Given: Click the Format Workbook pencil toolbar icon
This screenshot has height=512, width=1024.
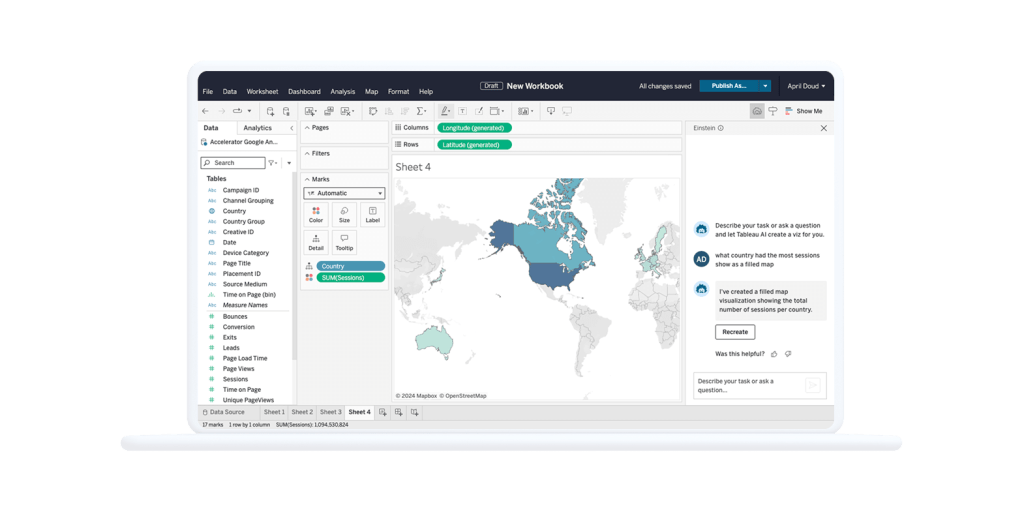Looking at the screenshot, I should (479, 111).
